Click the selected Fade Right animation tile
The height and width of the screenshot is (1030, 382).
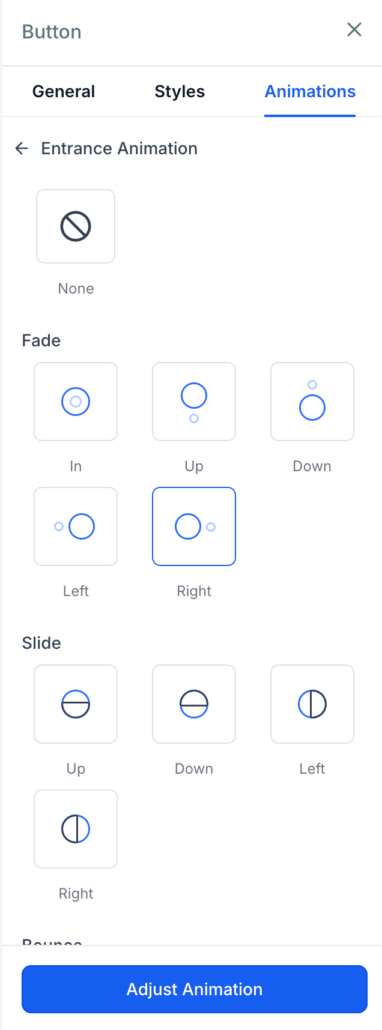click(194, 526)
